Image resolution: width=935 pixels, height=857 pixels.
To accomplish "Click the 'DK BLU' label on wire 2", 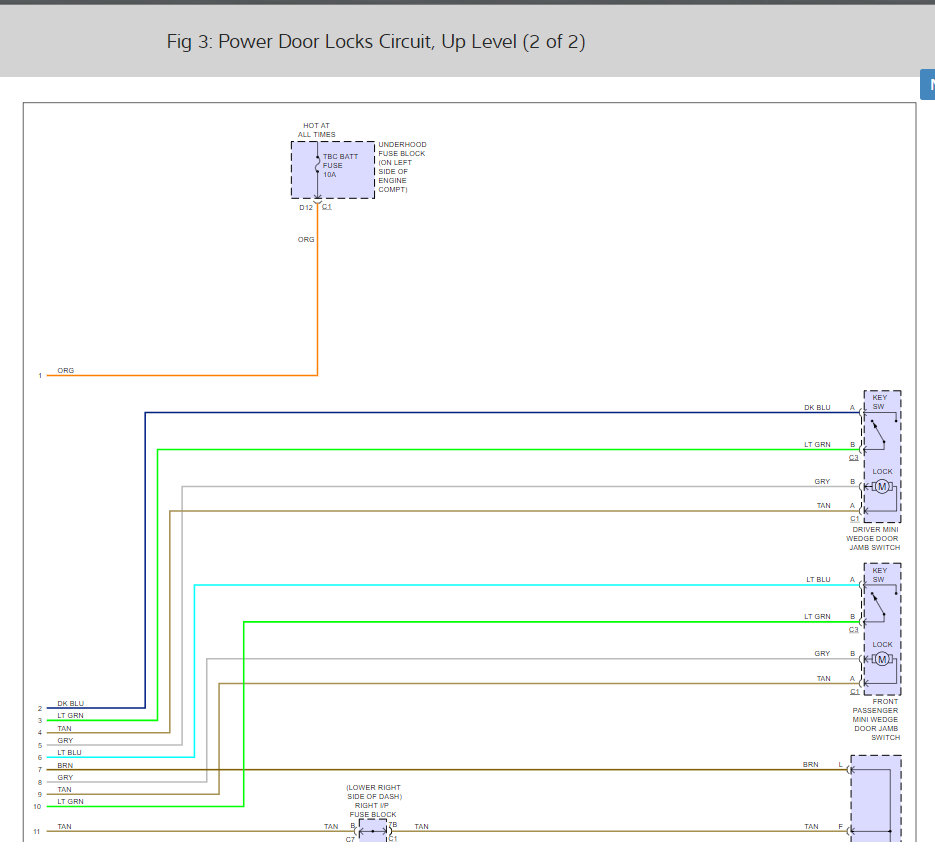I will tap(70, 703).
